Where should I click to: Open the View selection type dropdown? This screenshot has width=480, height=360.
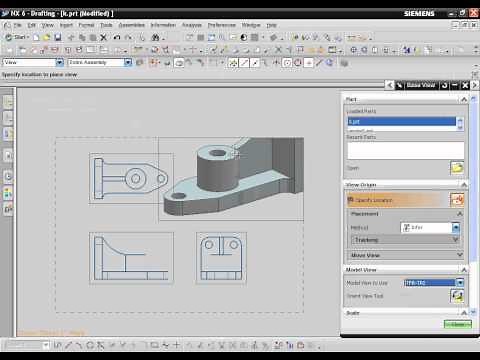pos(59,62)
